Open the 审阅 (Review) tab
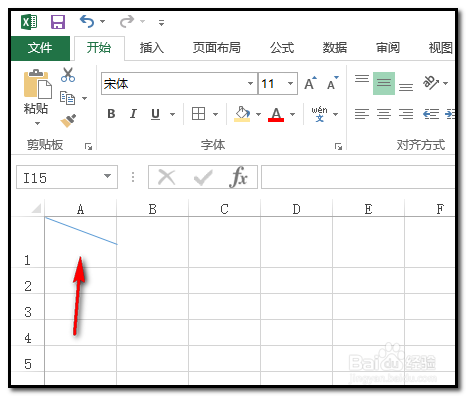The height and width of the screenshot is (396, 466). (x=388, y=48)
